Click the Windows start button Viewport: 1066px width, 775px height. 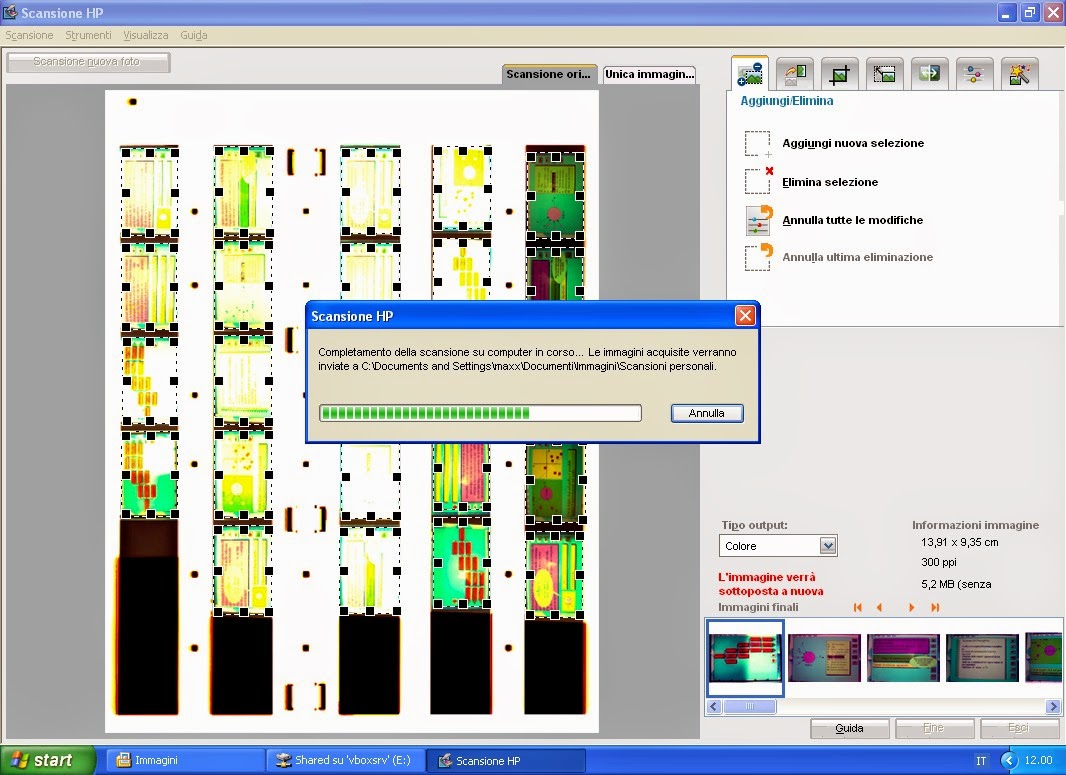[48, 760]
